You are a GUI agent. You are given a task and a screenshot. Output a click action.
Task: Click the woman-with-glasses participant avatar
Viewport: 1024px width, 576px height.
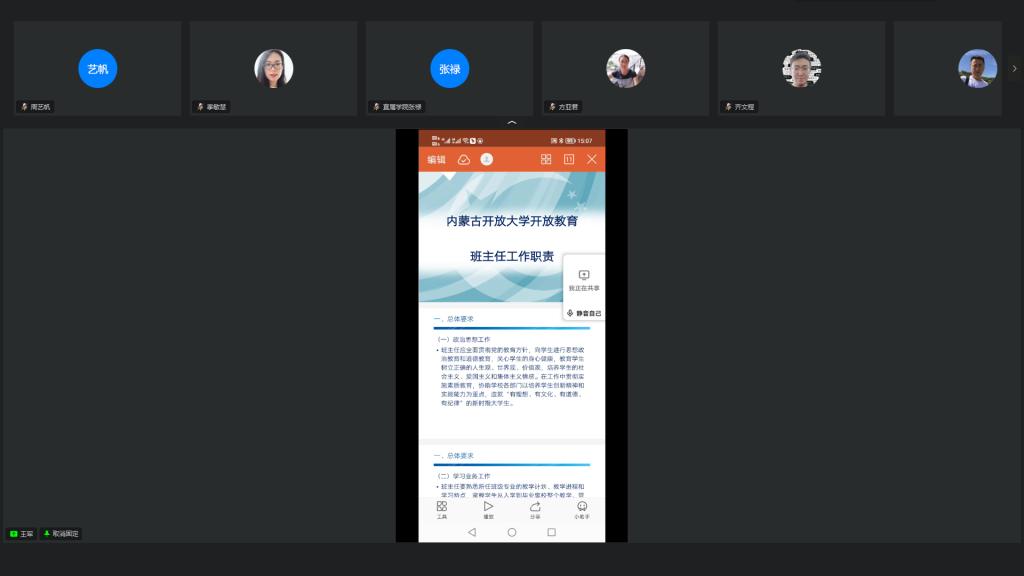click(x=274, y=69)
